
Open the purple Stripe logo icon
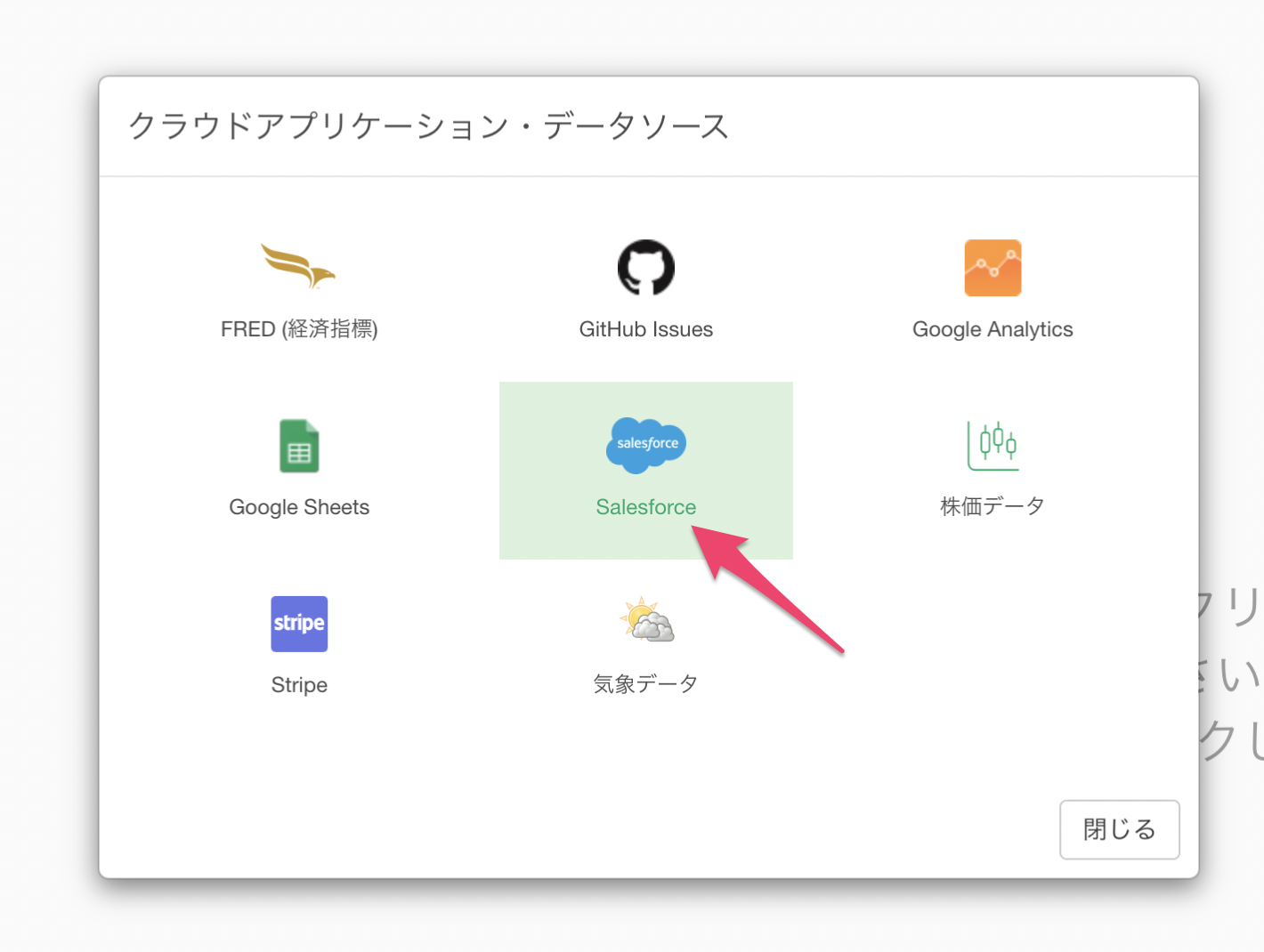click(x=299, y=624)
